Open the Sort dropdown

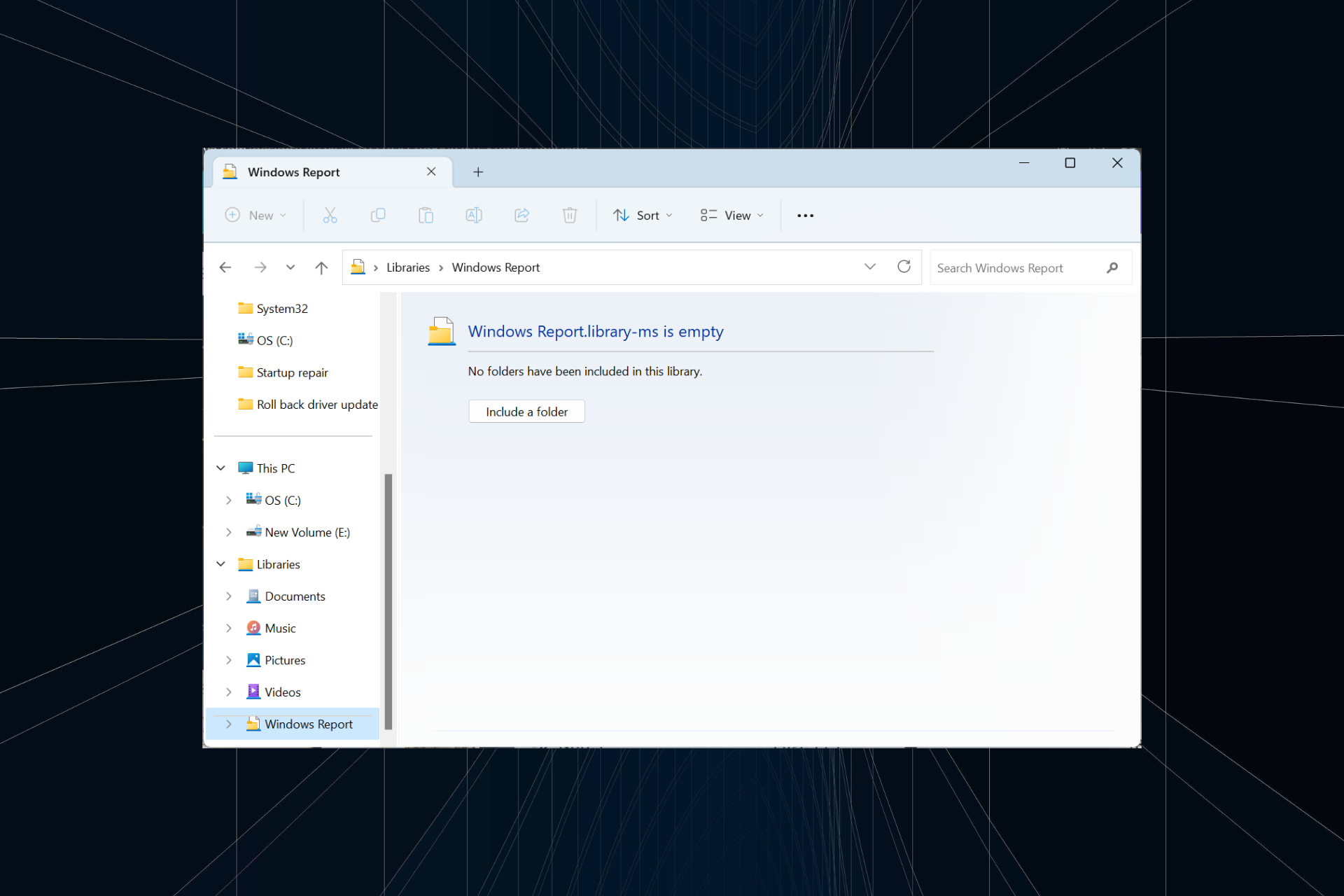[x=642, y=215]
